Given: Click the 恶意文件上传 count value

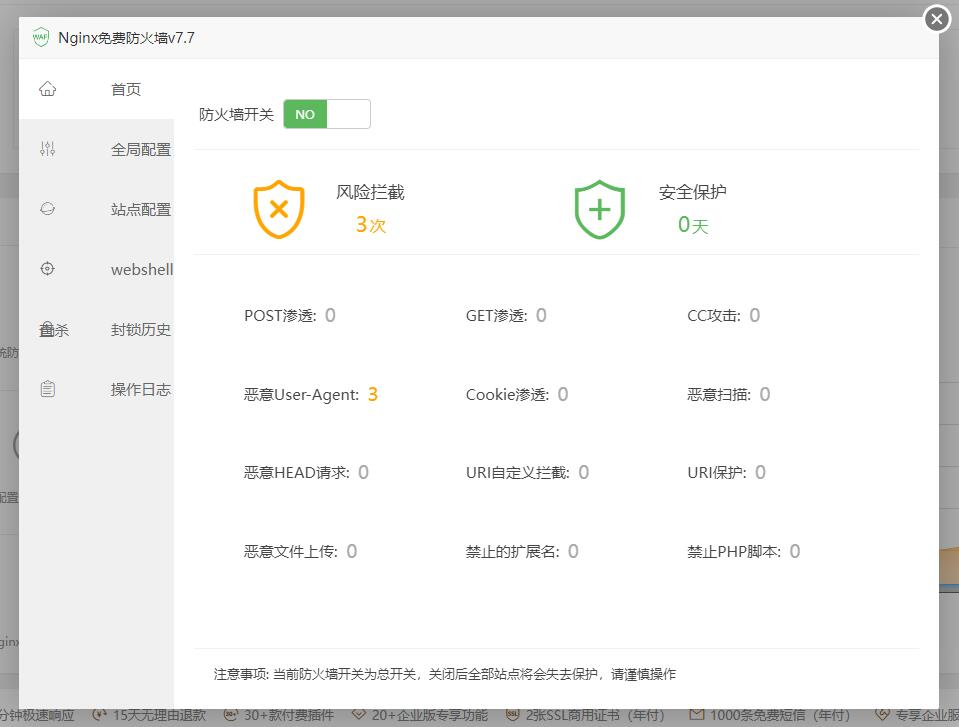Looking at the screenshot, I should 352,551.
